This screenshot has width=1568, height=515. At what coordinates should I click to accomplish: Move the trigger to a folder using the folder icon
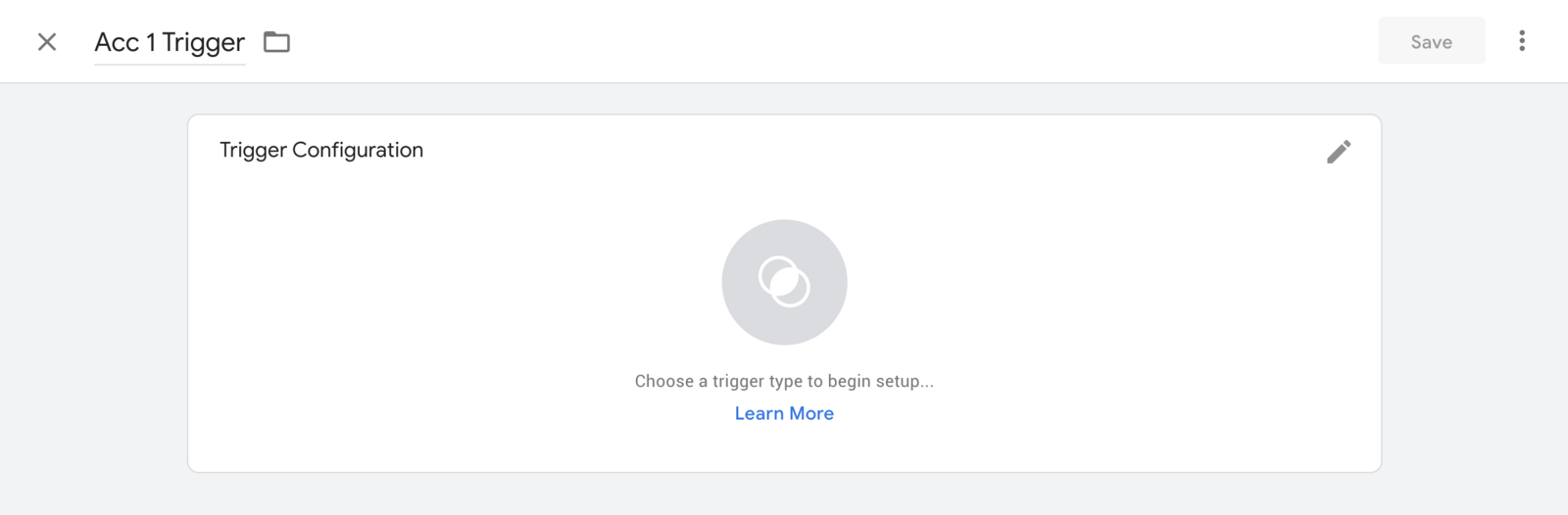pyautogui.click(x=276, y=42)
